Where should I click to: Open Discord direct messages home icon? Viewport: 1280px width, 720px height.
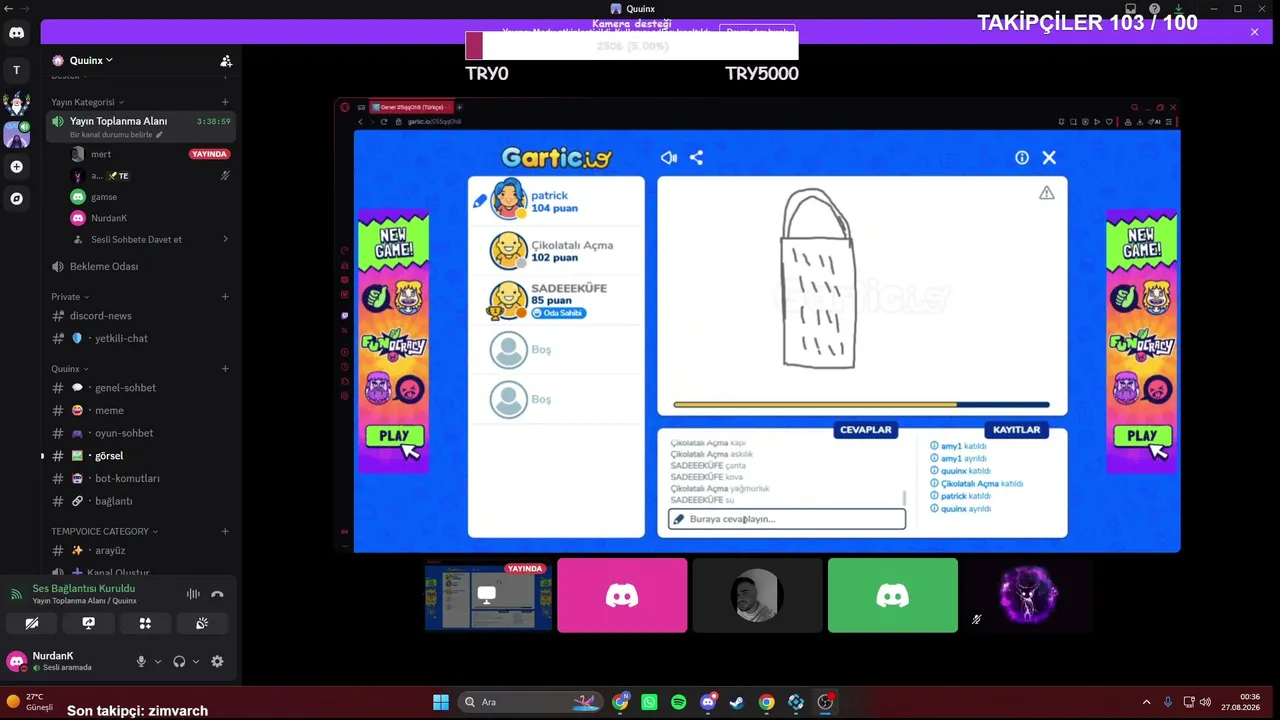[x=16, y=33]
